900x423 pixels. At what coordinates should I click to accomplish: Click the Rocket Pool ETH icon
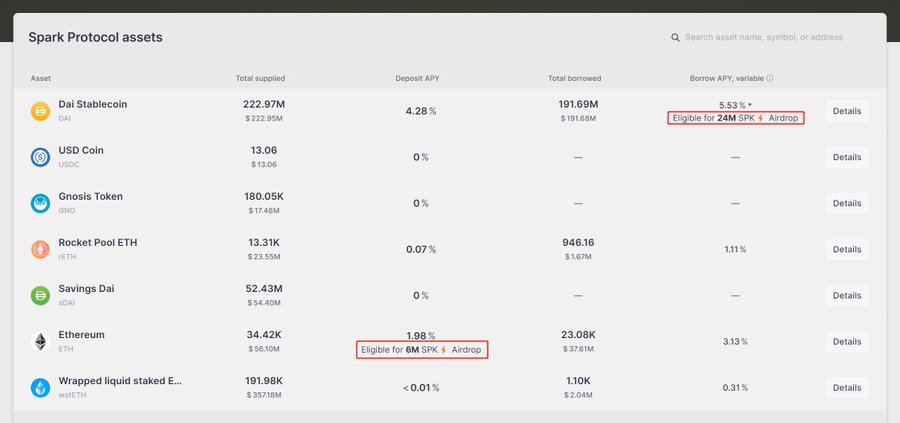(40, 249)
